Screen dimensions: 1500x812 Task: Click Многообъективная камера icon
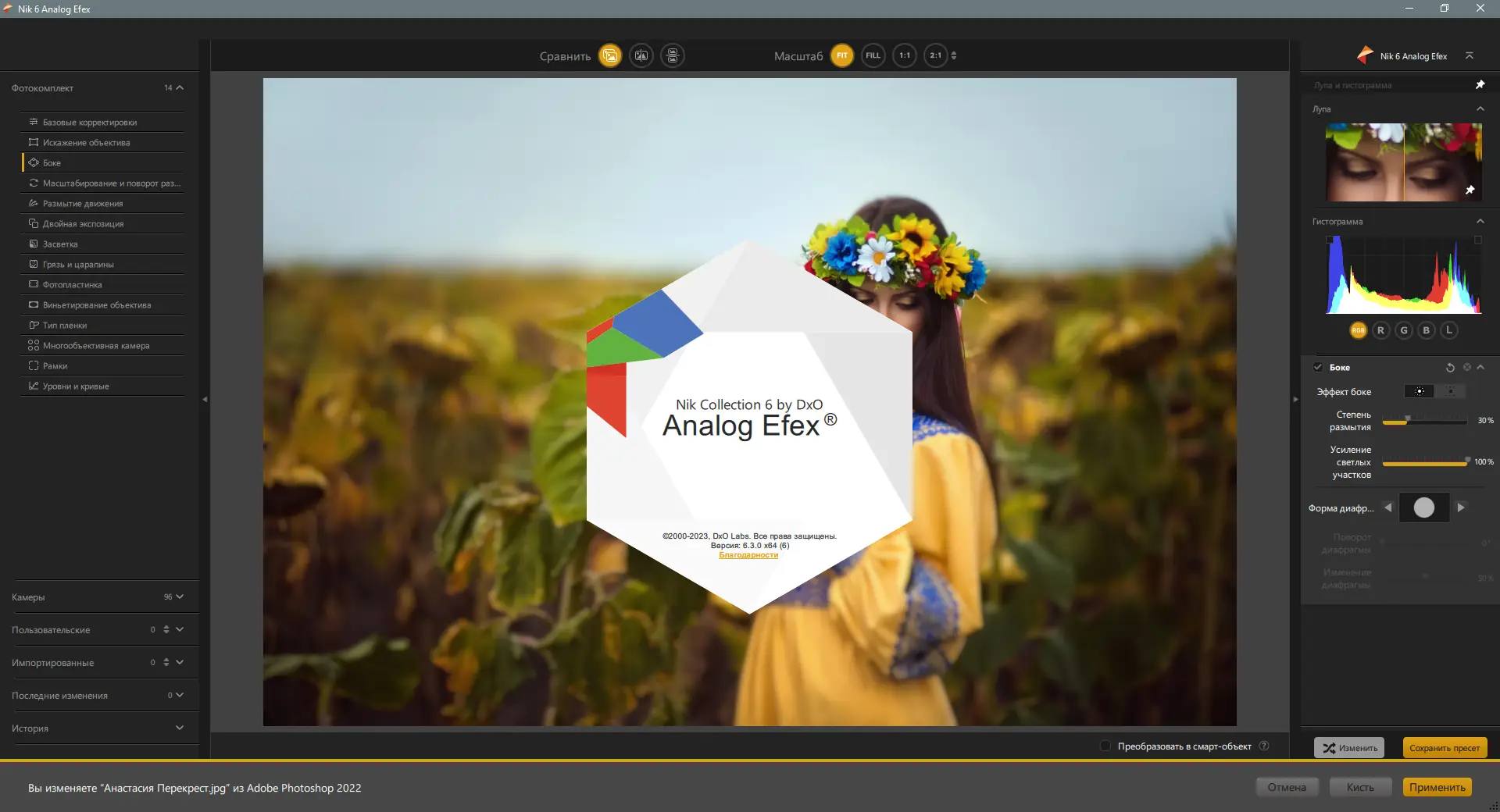pyautogui.click(x=34, y=345)
